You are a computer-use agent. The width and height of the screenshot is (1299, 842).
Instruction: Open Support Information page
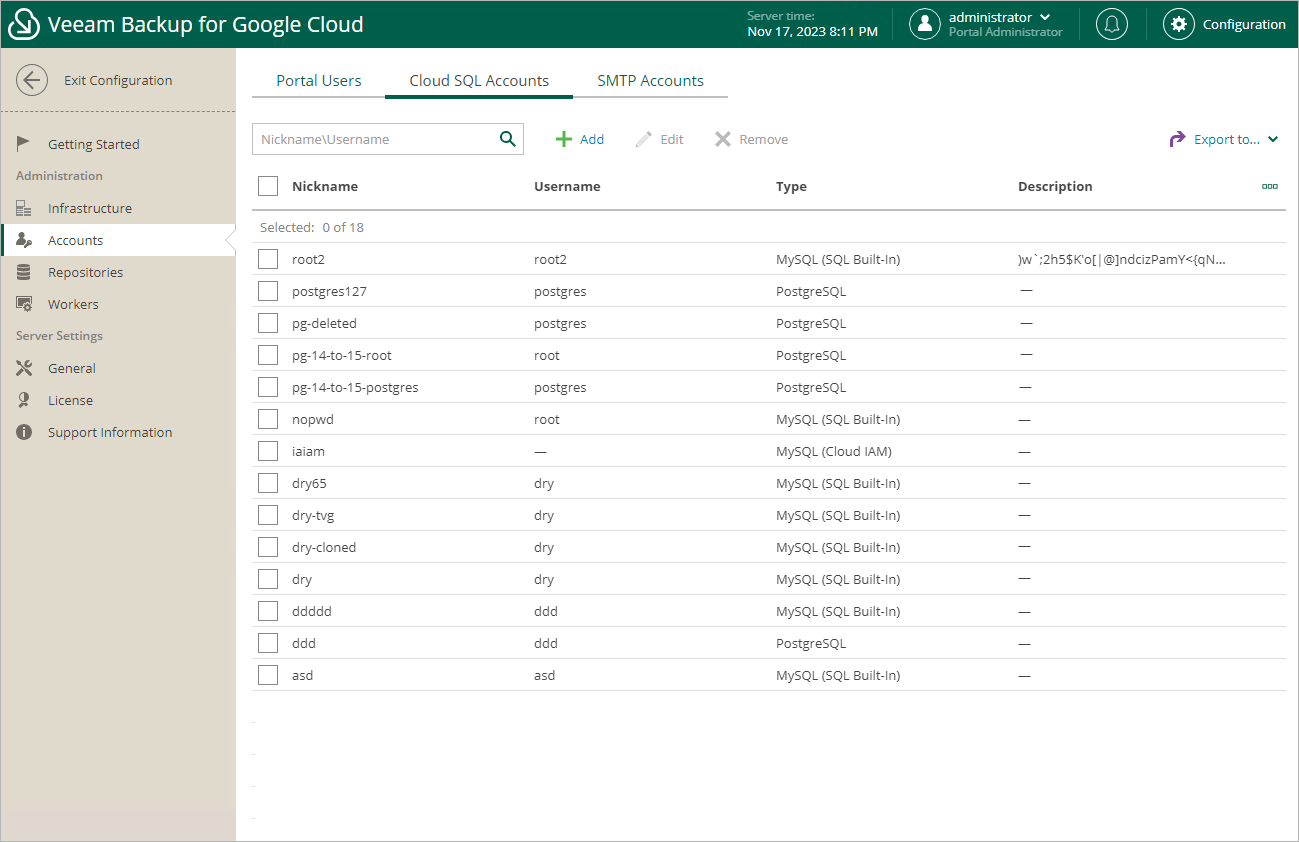click(110, 432)
